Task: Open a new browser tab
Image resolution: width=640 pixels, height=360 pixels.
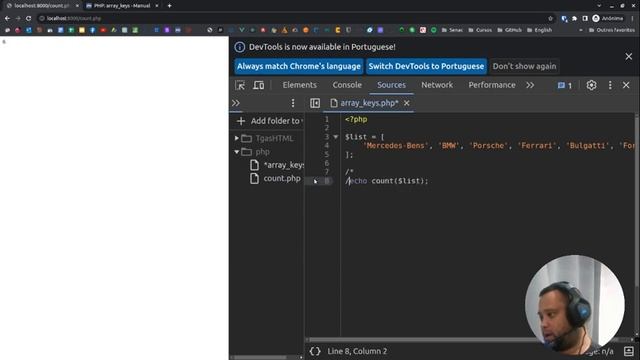Action: [x=169, y=6]
